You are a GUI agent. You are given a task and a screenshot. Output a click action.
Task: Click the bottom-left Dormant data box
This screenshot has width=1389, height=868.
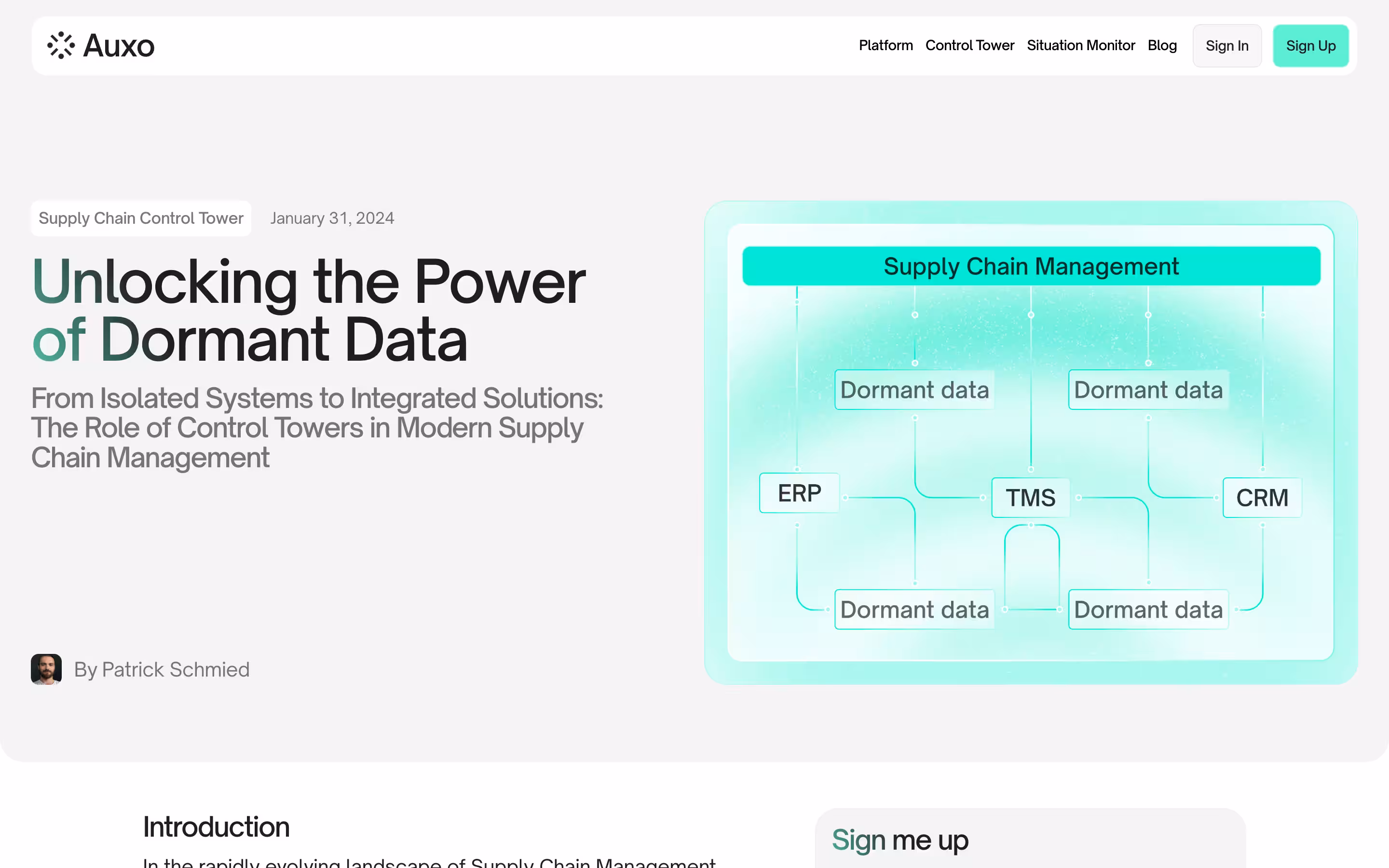tap(914, 610)
